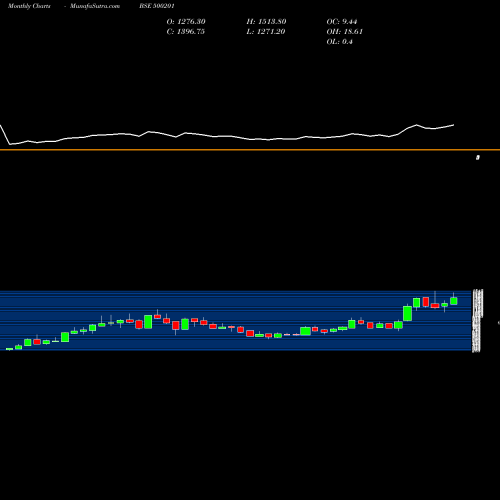
Task: Open the MunafaSutra.com label
Action: pos(95,6)
